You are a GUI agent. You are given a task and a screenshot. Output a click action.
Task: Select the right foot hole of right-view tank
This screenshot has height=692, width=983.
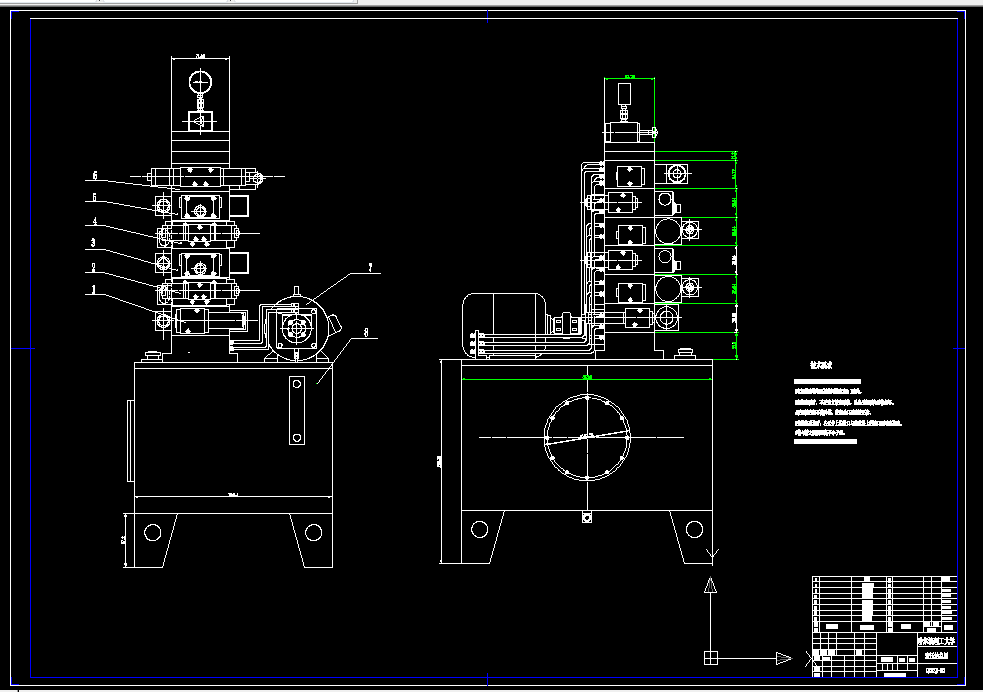(x=694, y=530)
